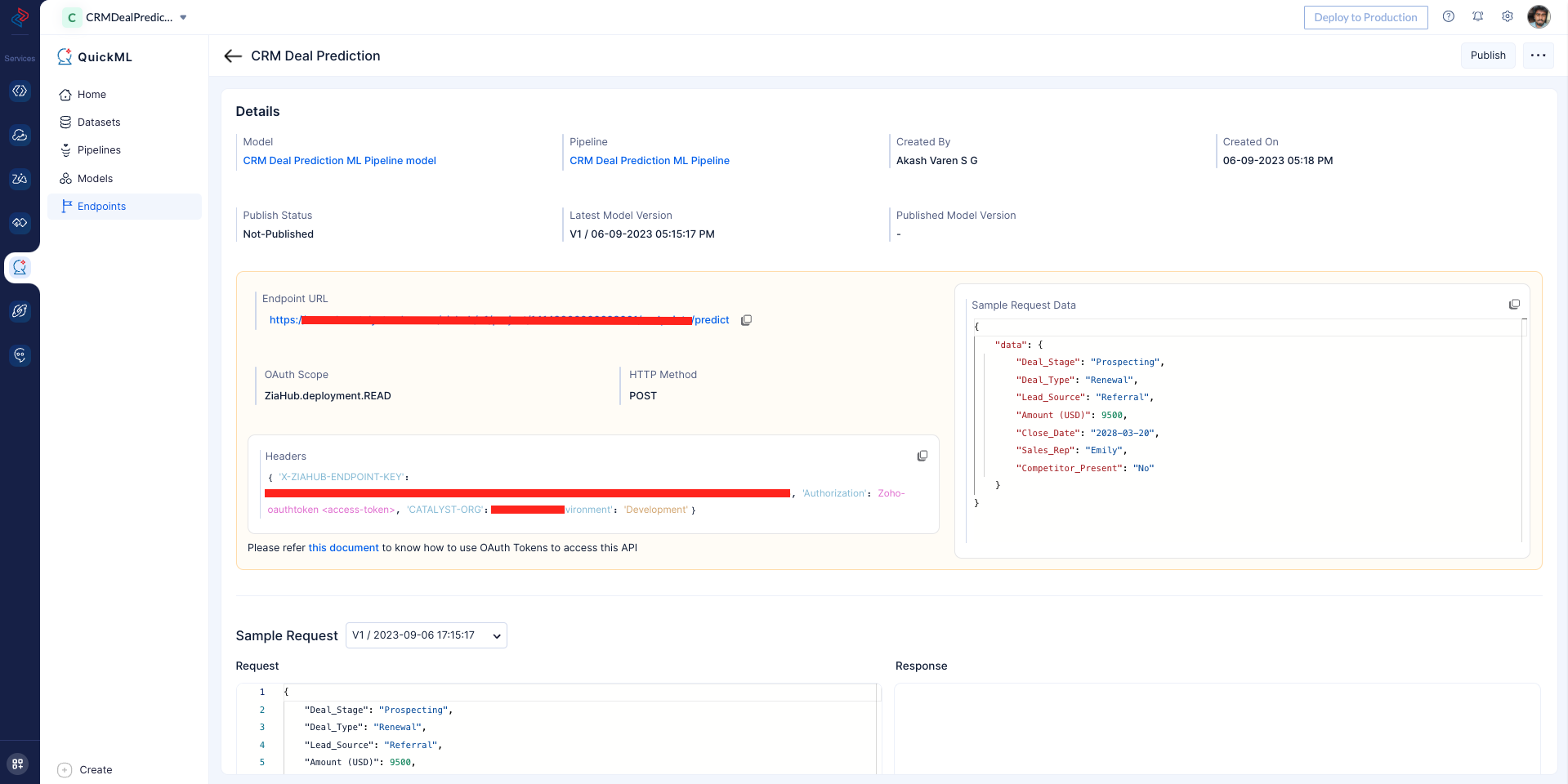1568x784 pixels.
Task: Click Deploy to Production
Action: (1365, 17)
